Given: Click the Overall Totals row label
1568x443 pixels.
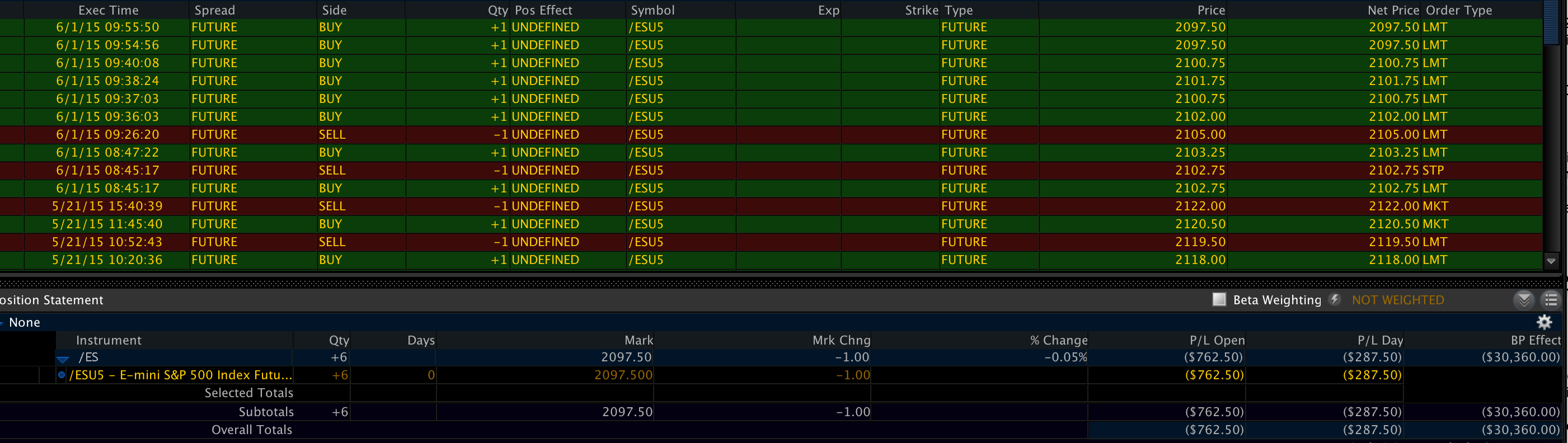Looking at the screenshot, I should click(251, 430).
